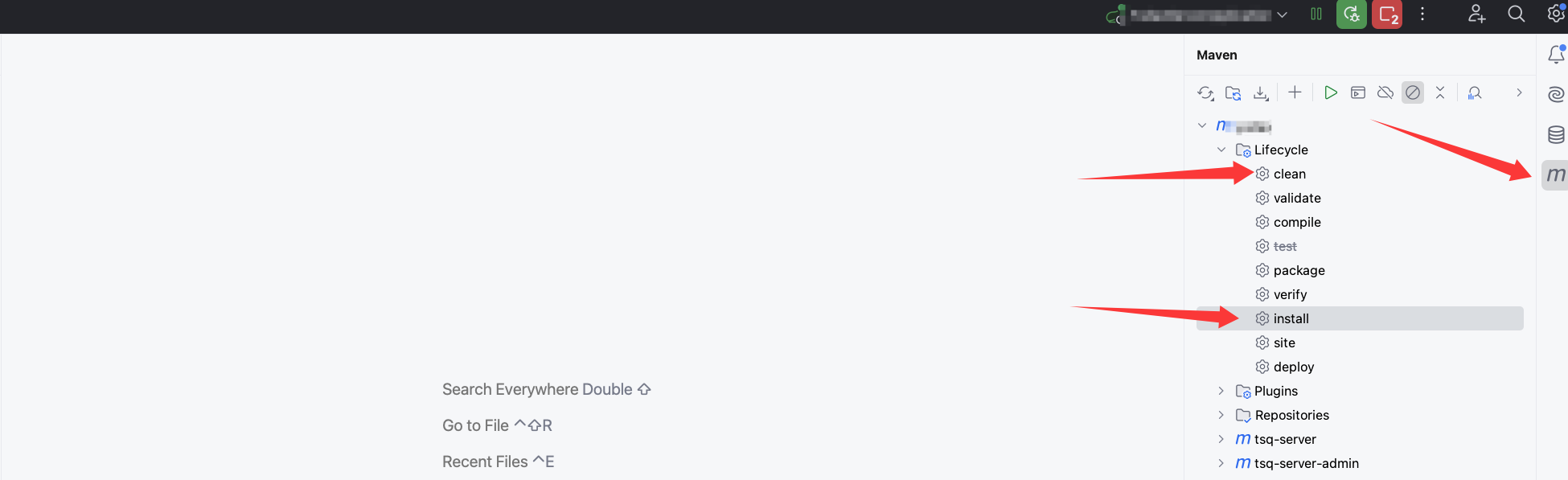The height and width of the screenshot is (480, 1568).
Task: Select the install lifecycle goal
Action: tap(1291, 318)
